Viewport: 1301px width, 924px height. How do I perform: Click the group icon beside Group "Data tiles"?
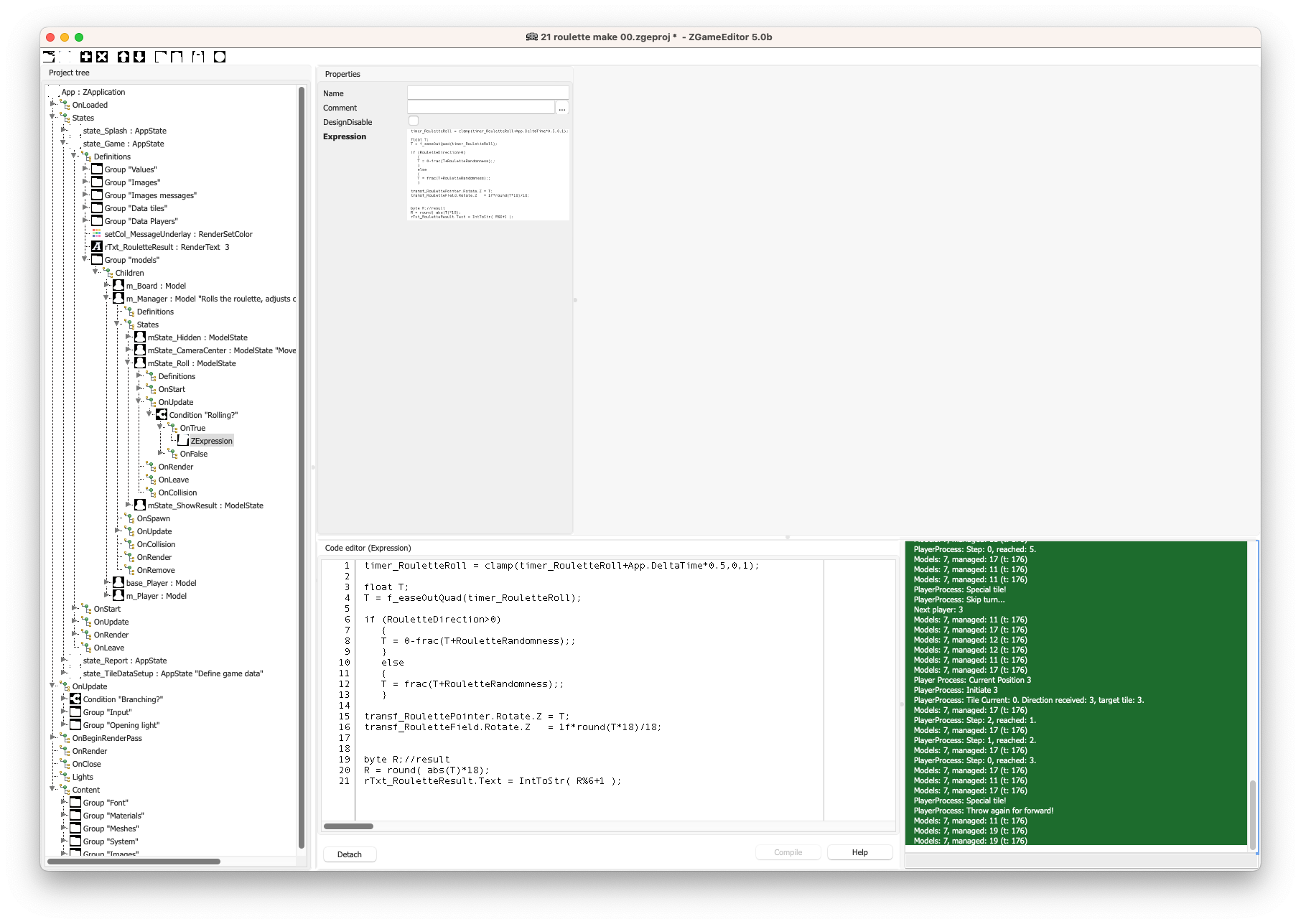[x=97, y=208]
